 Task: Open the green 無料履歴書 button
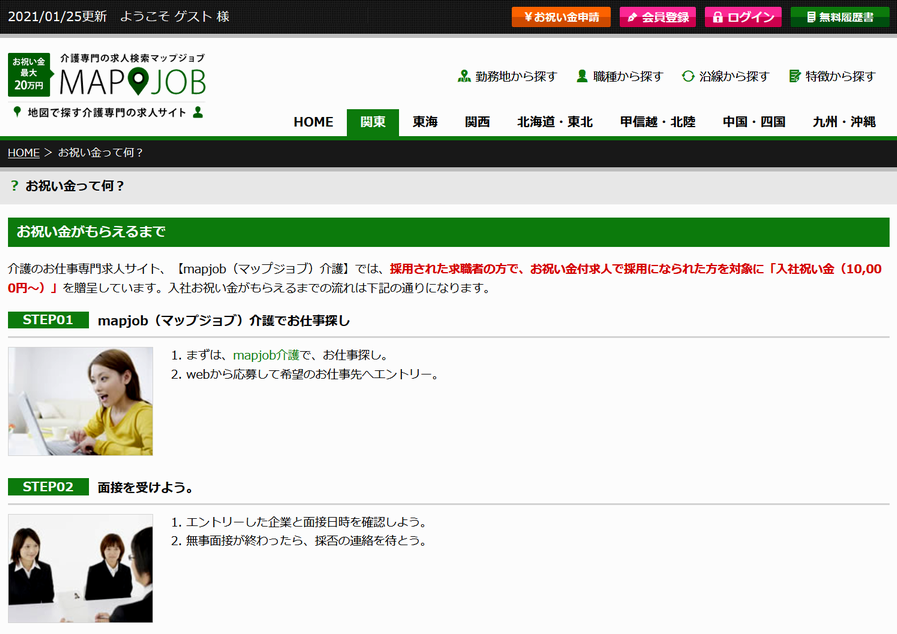coord(839,17)
